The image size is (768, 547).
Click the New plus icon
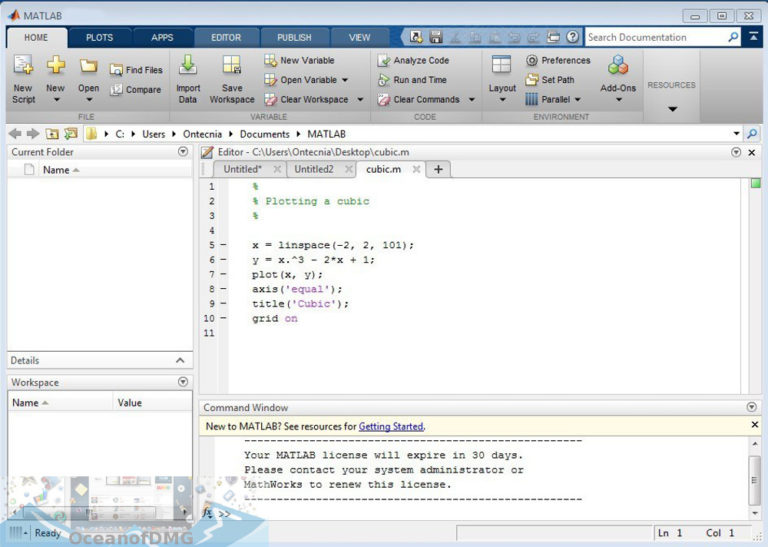pos(56,65)
